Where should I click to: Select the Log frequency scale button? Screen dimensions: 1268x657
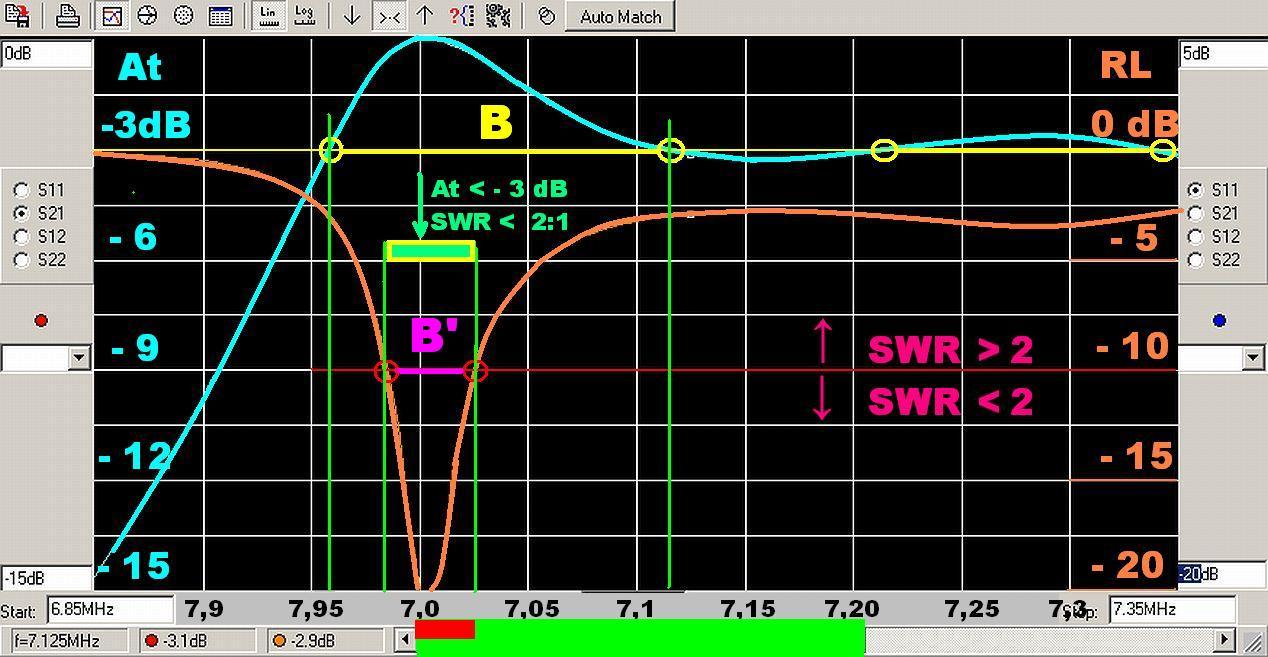point(305,16)
